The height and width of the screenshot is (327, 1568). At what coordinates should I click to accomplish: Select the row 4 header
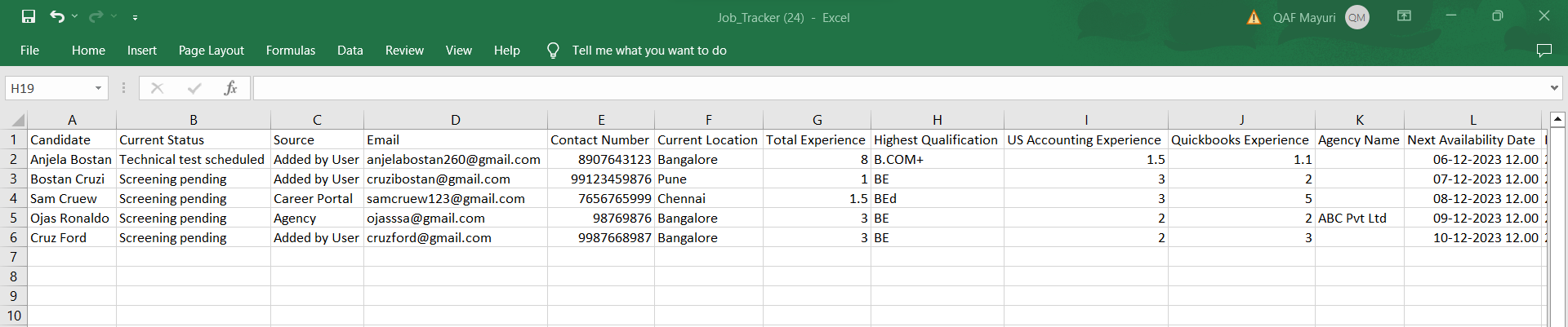click(13, 198)
